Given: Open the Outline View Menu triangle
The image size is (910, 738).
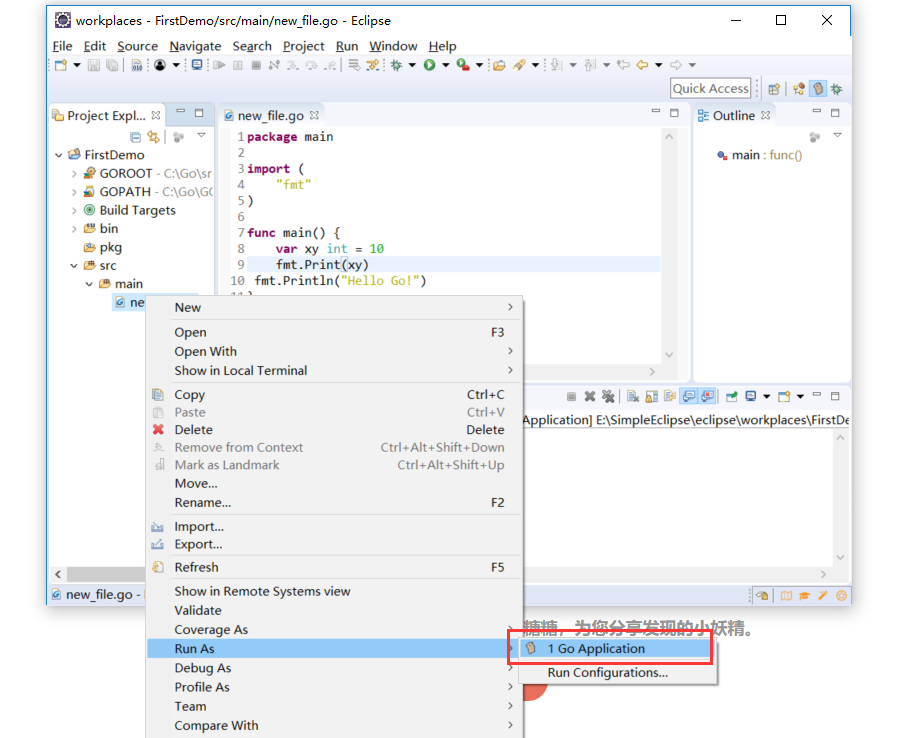Looking at the screenshot, I should [x=837, y=136].
